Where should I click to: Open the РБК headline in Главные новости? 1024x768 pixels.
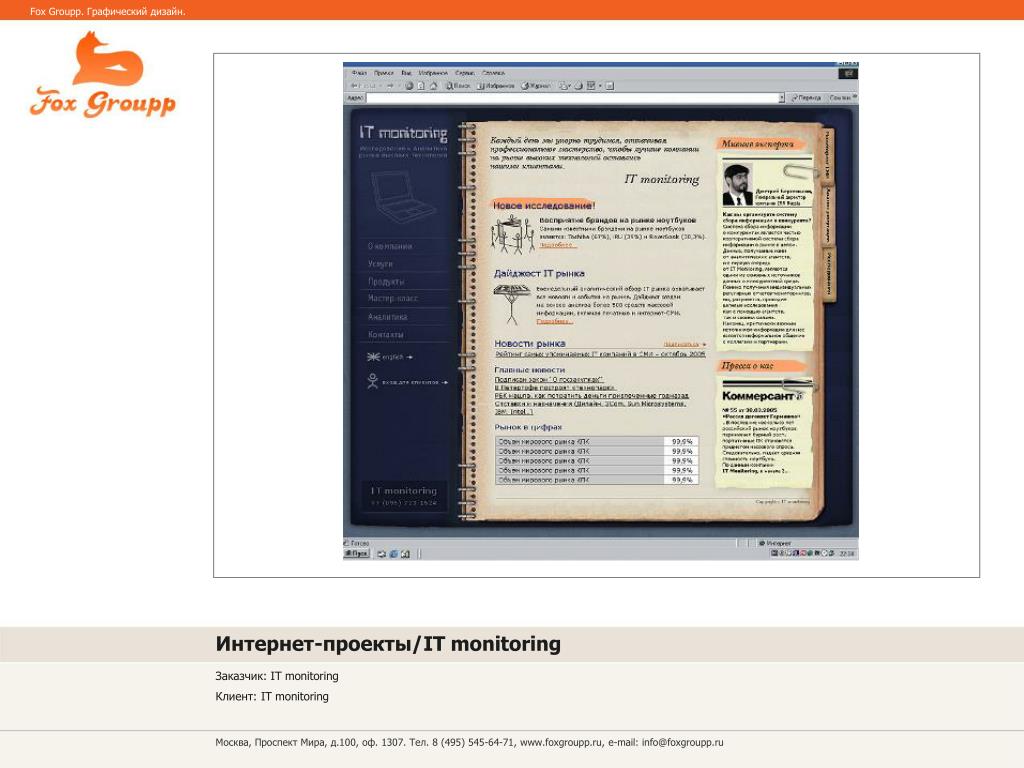tap(592, 396)
